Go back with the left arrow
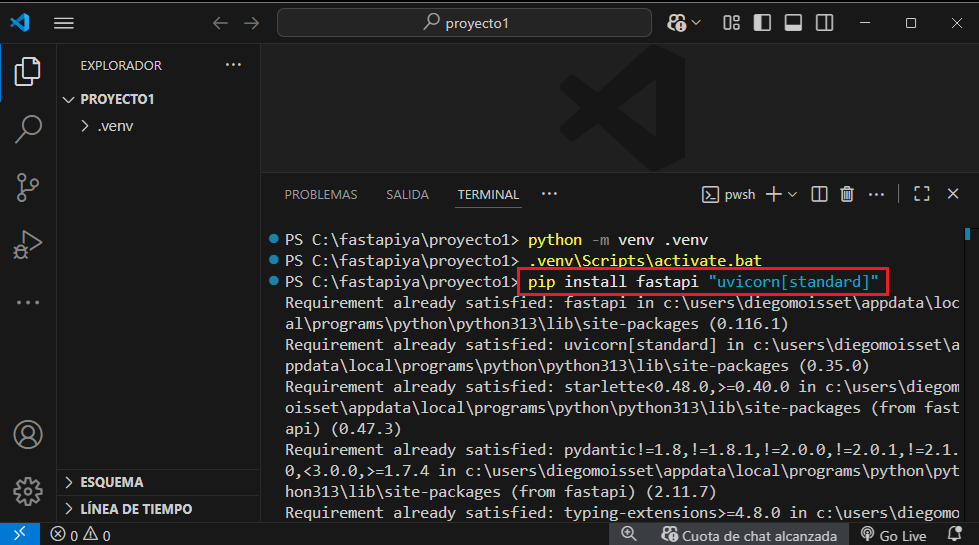 (220, 23)
